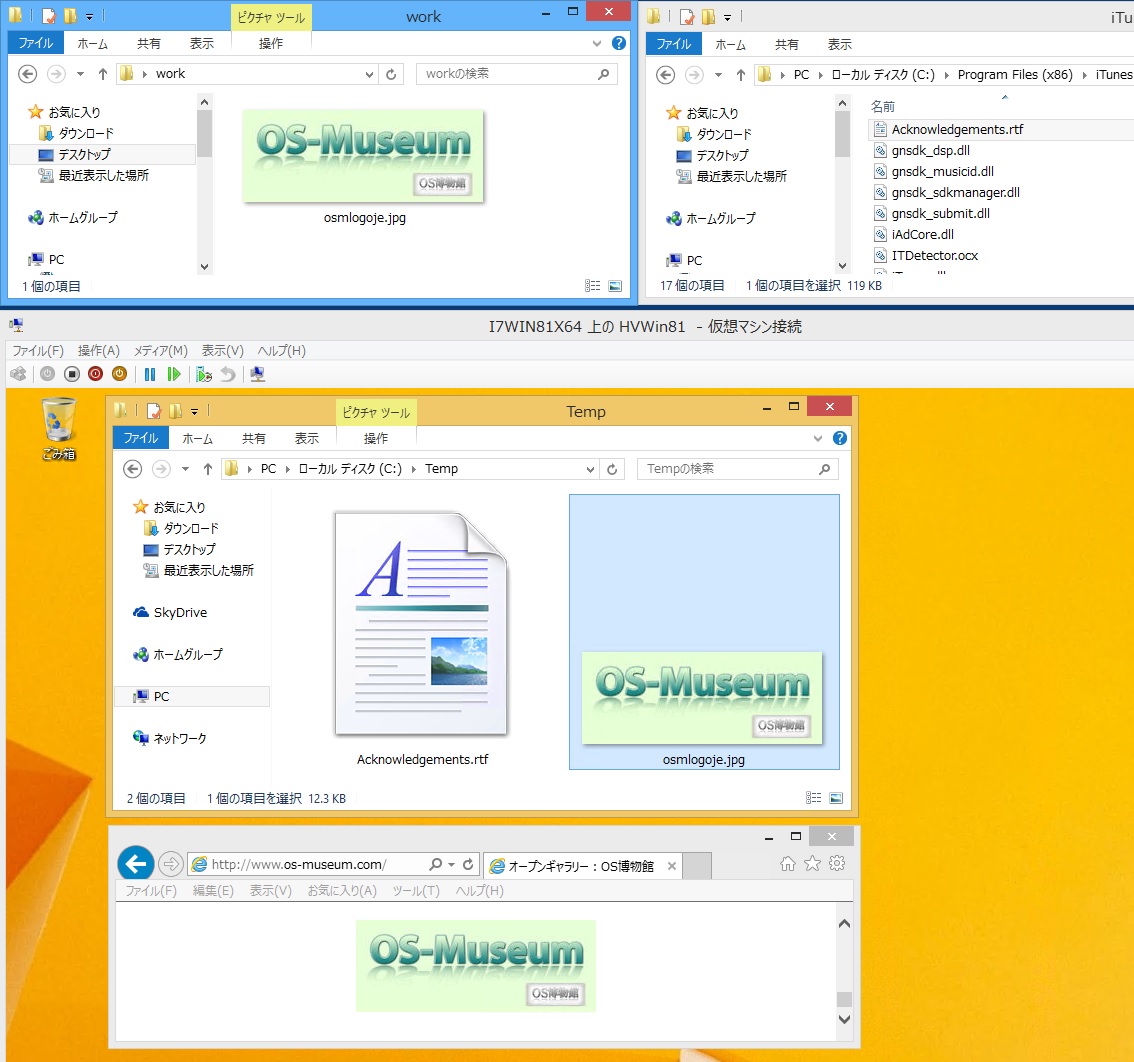Click the VM Turn Off stop icon
The width and height of the screenshot is (1134, 1062).
[x=72, y=374]
